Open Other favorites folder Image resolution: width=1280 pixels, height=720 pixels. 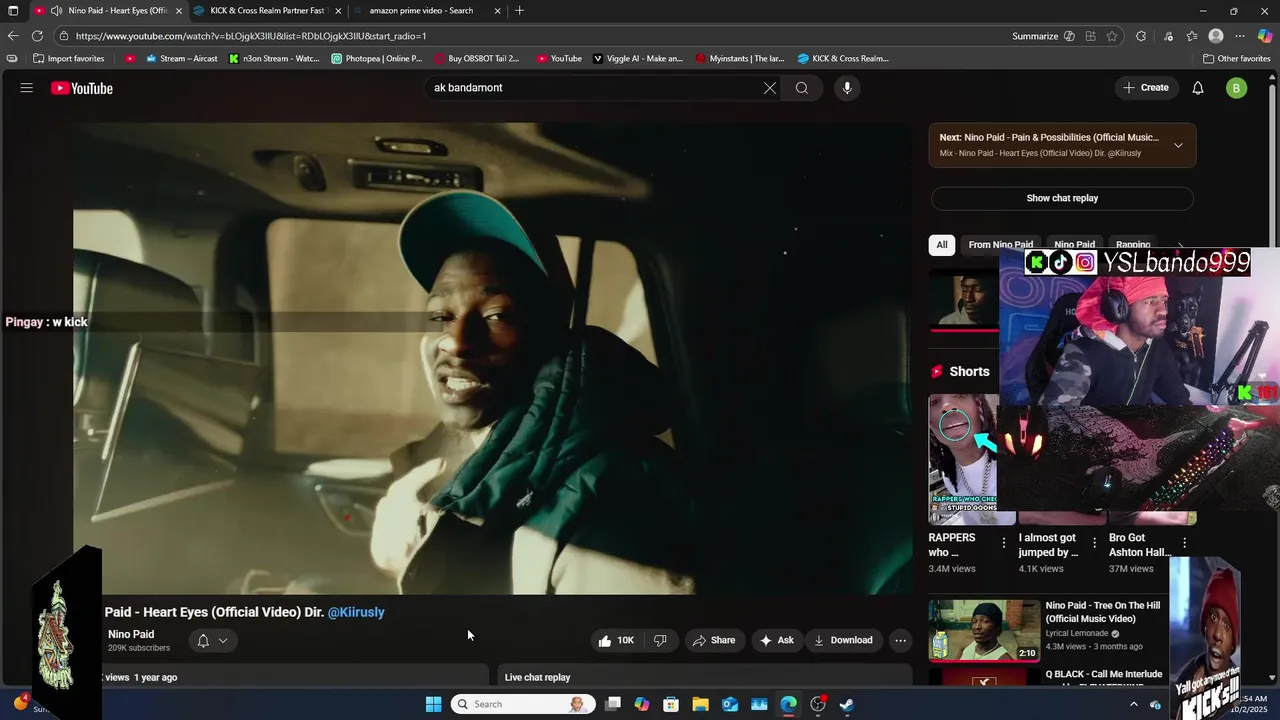coord(1236,58)
